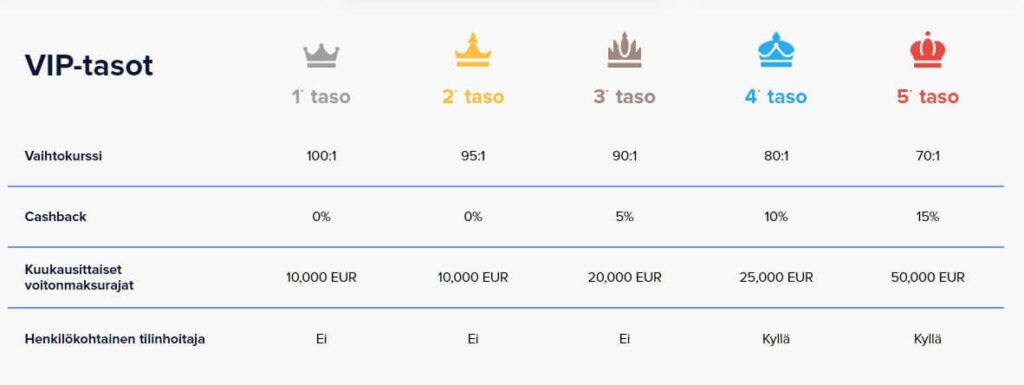The height and width of the screenshot is (385, 1024).
Task: Click the 70:1 exchange rate value
Action: pos(928,157)
